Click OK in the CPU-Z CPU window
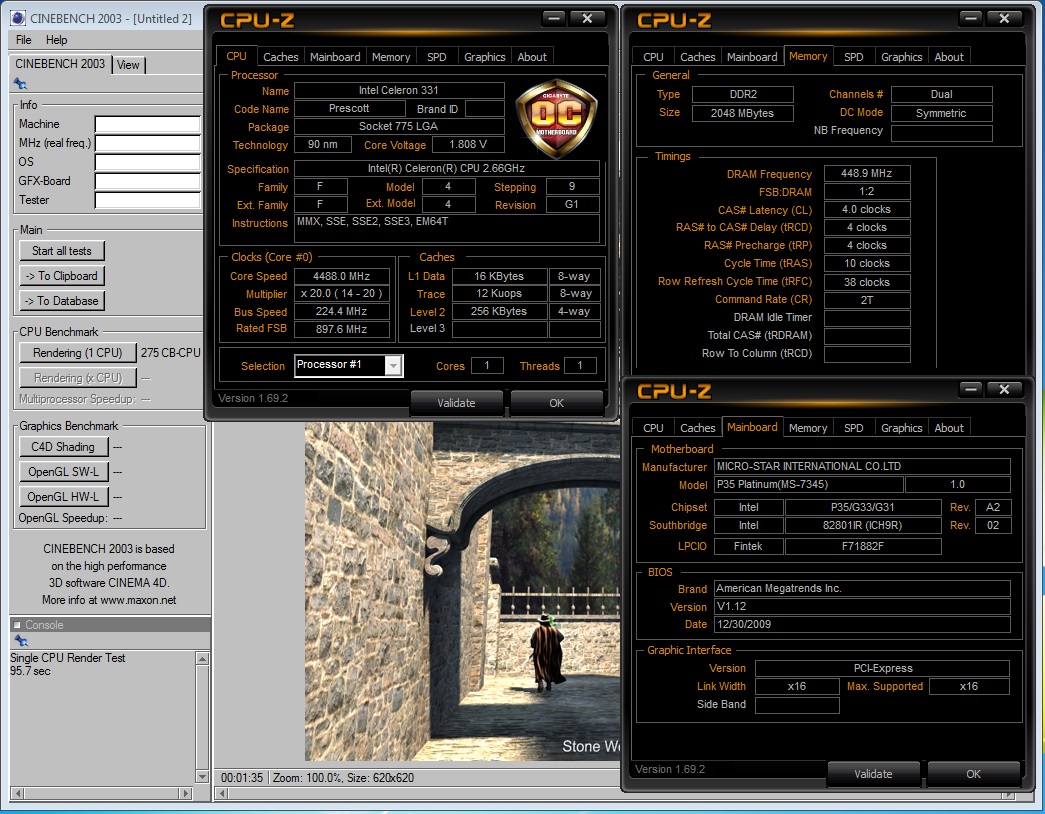 click(556, 403)
